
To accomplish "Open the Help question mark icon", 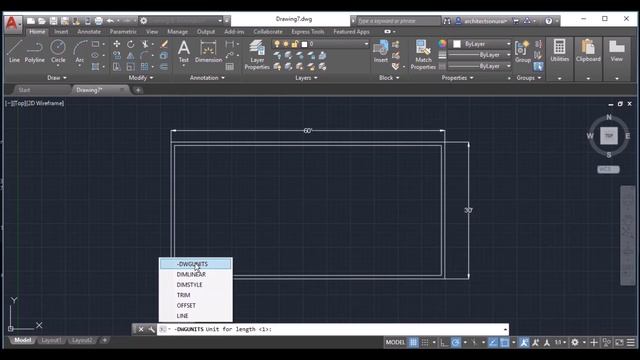I will [x=549, y=21].
